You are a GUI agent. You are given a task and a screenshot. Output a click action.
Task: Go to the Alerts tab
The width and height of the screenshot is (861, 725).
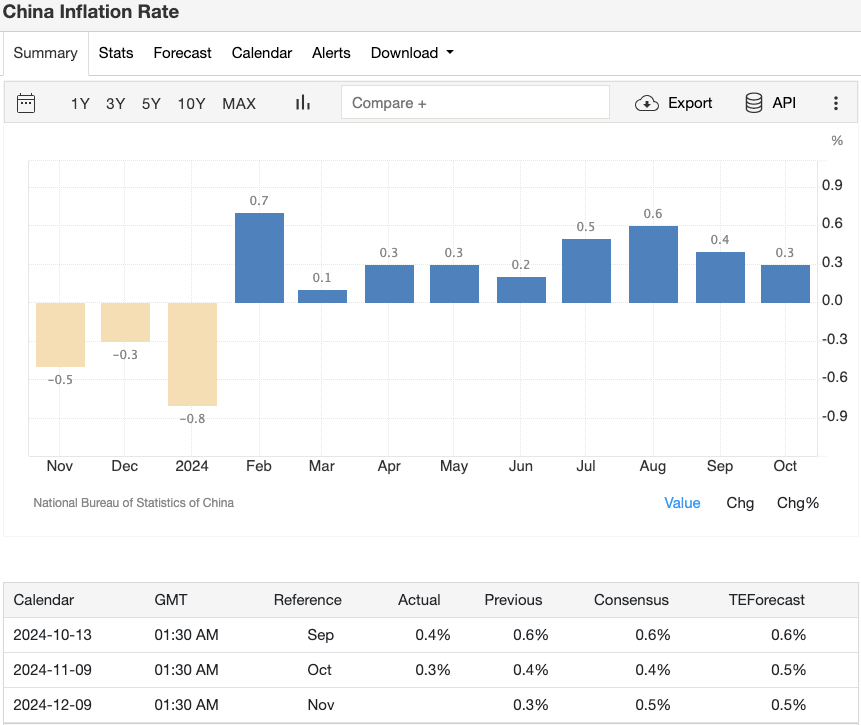tap(331, 53)
